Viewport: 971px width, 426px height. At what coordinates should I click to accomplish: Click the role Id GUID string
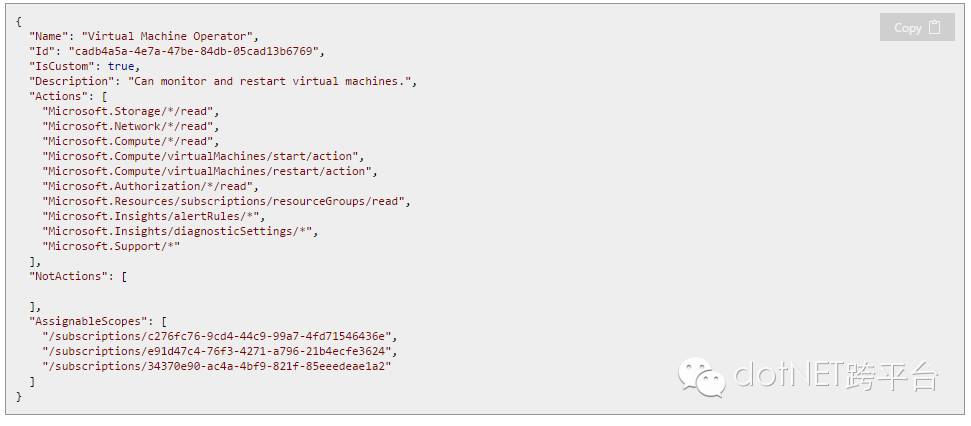pyautogui.click(x=195, y=51)
